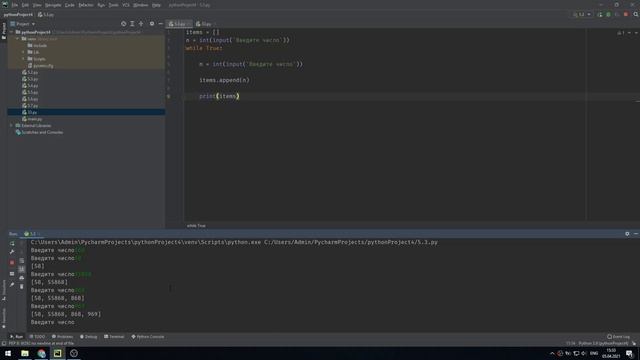Toggle soft-wrap icon in Run panel
The image size is (640, 360).
click(x=22, y=260)
